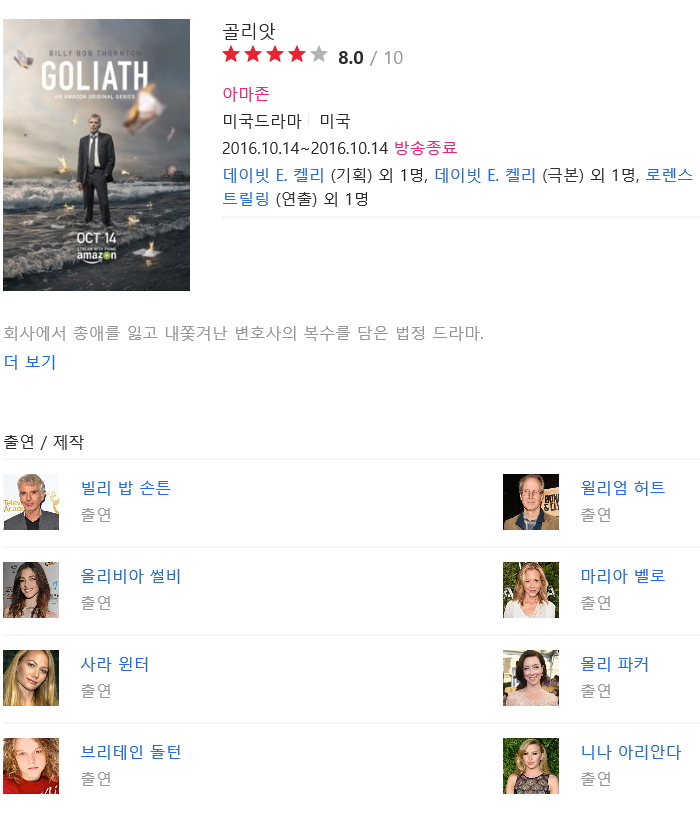This screenshot has height=834, width=700.
Task: Click 올리비아 썰비's profile photo
Action: coord(31,590)
